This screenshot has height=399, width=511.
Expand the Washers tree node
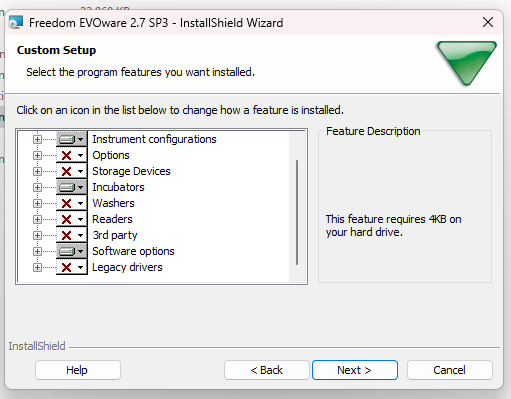point(37,203)
